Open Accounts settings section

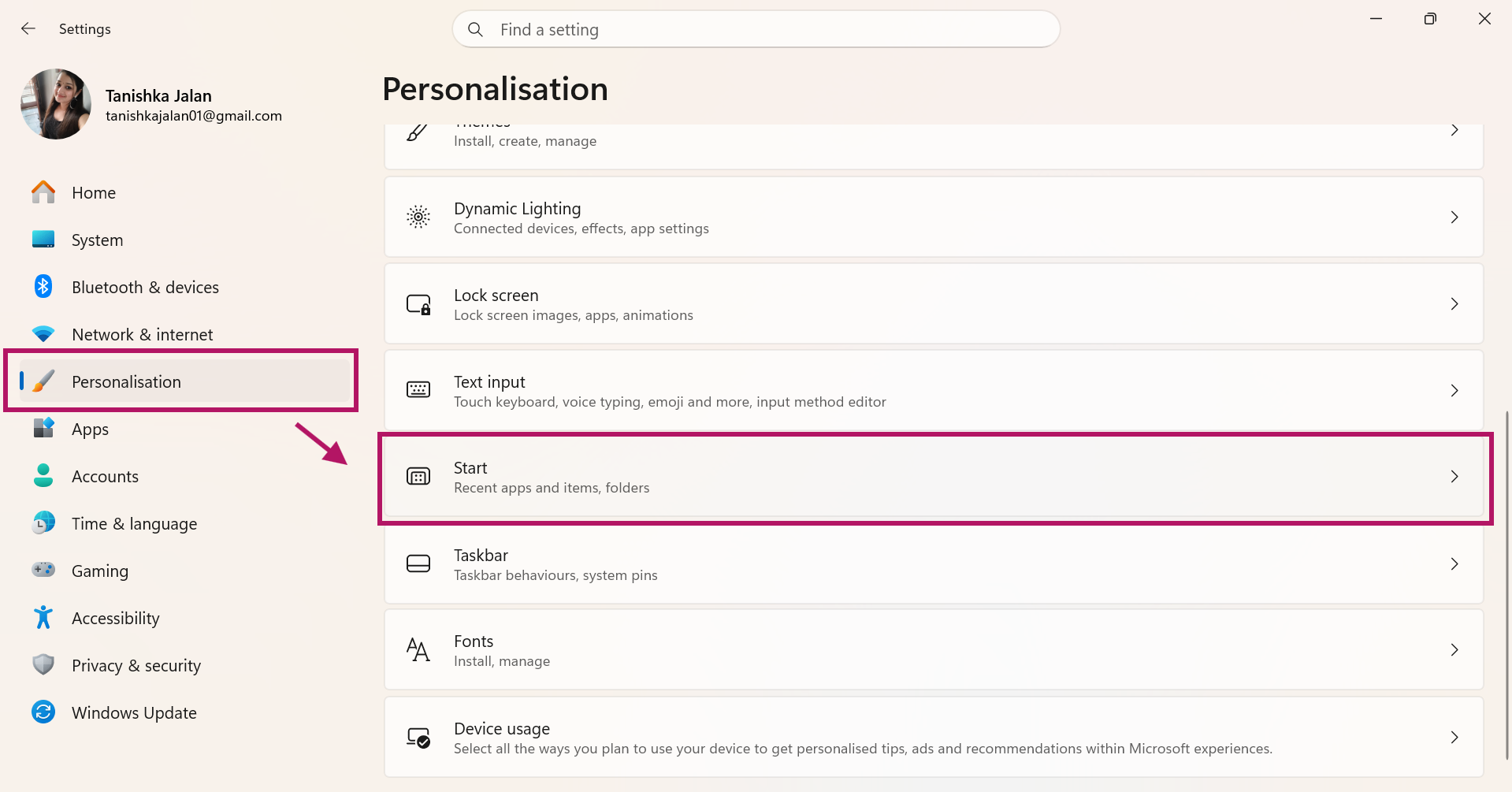[x=184, y=476]
